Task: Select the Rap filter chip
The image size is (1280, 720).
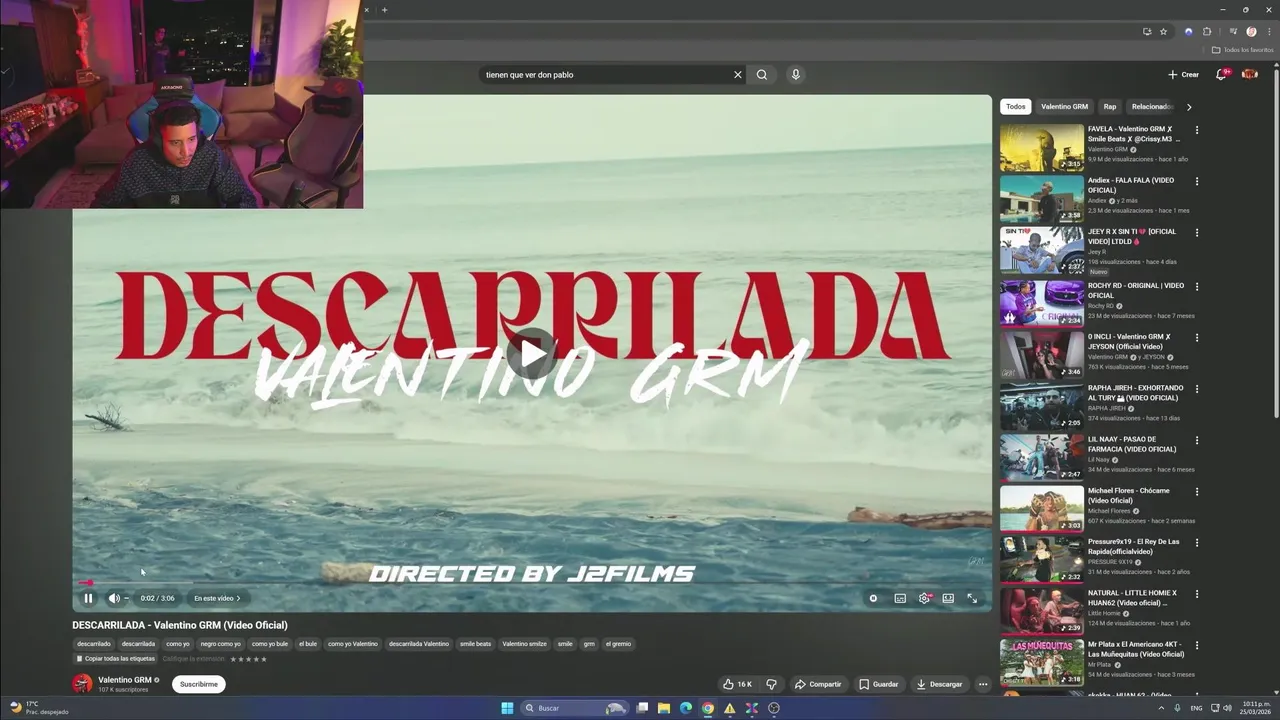Action: tap(1110, 107)
